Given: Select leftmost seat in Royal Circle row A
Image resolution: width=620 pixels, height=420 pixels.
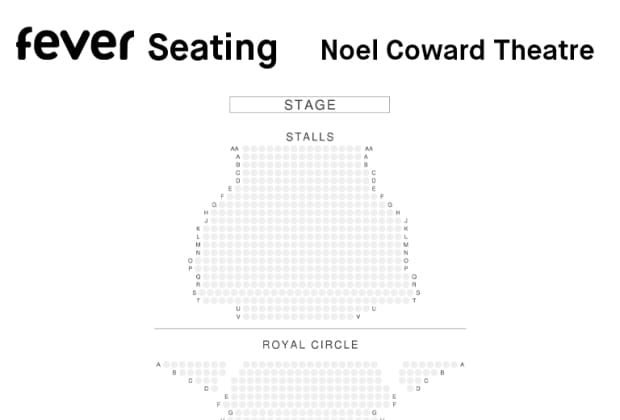Looking at the screenshot, I should coord(166,364).
